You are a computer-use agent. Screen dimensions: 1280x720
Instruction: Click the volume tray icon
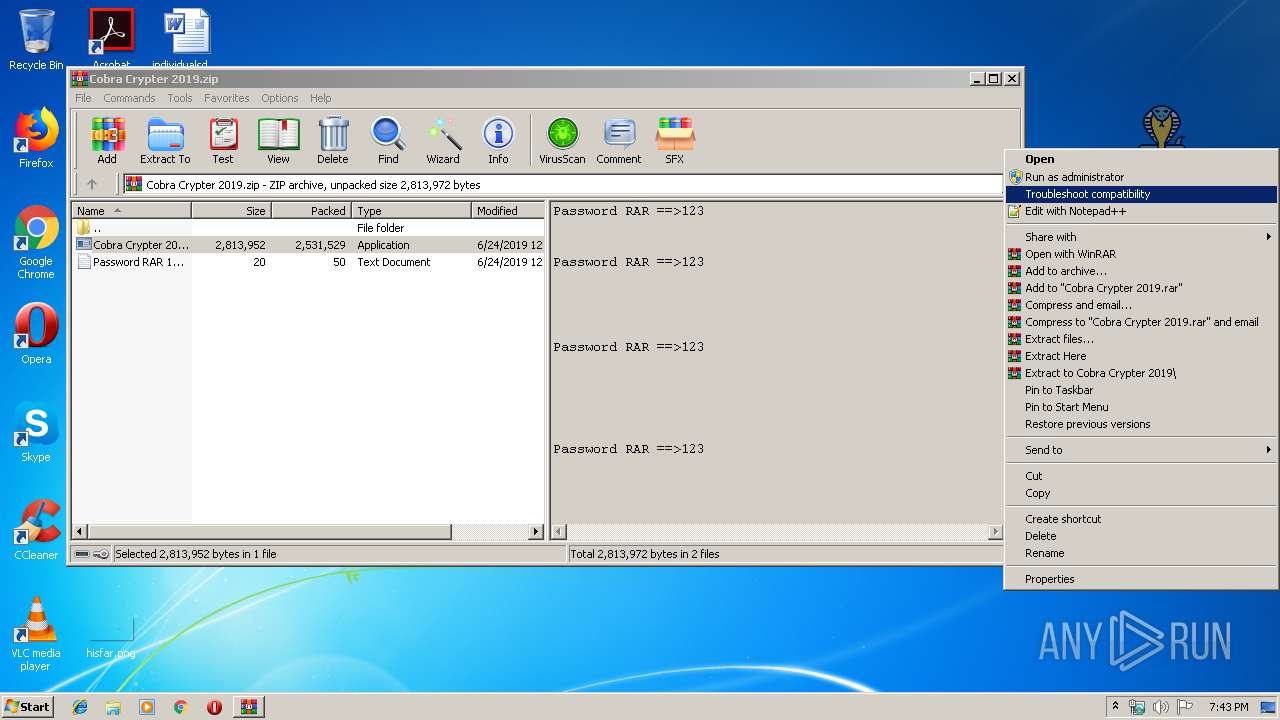(1163, 707)
